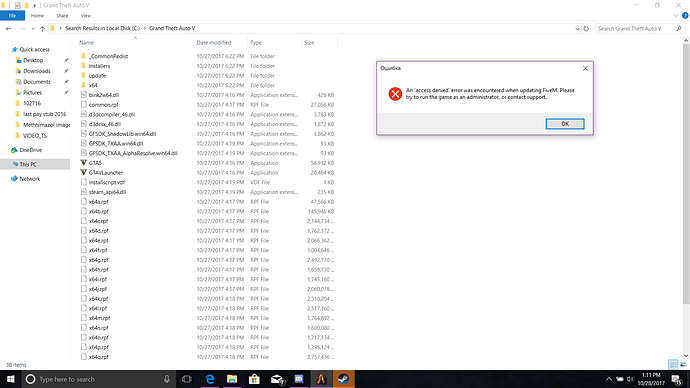This screenshot has width=690, height=388.
Task: Open Discord from taskbar
Action: click(299, 379)
